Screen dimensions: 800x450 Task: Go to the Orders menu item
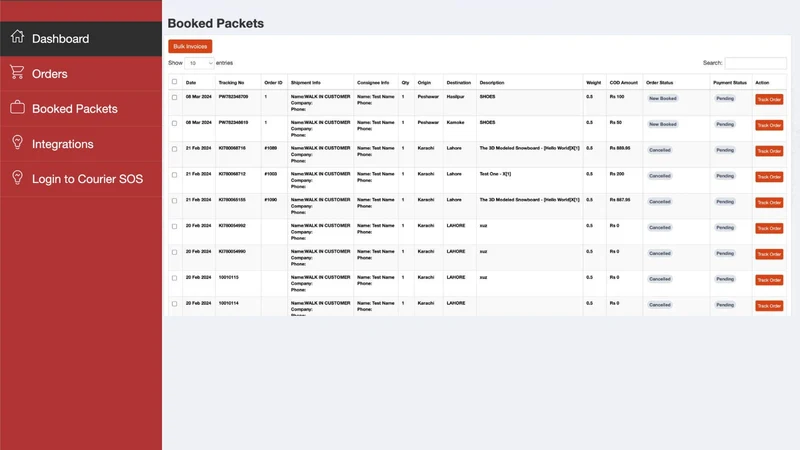coord(81,74)
